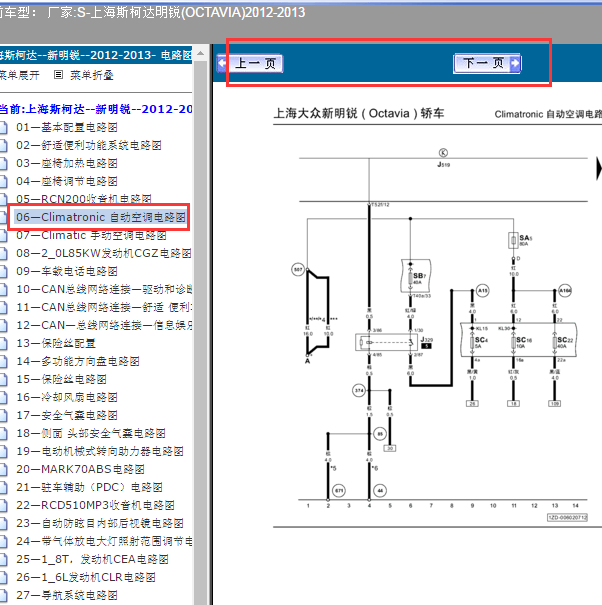This screenshot has height=605, width=602.
Task: Open 13—保险丝配置
Action: 56,343
